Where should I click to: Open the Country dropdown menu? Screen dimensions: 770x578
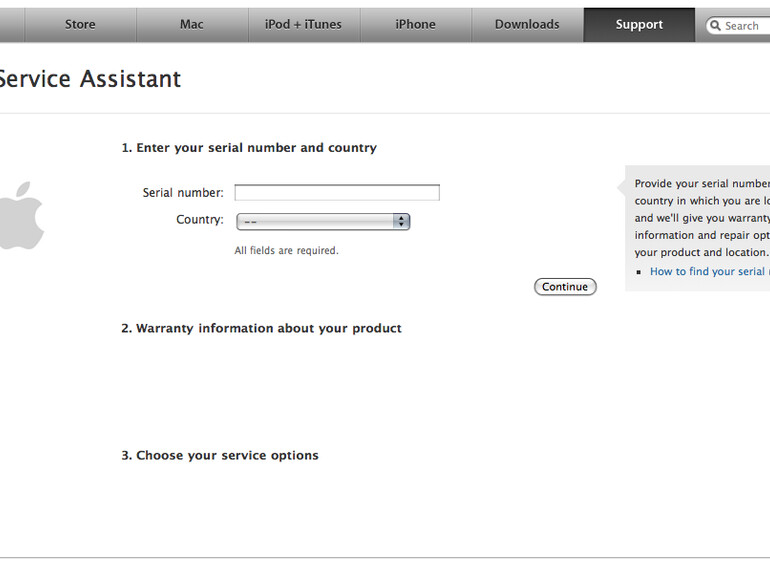(x=323, y=221)
